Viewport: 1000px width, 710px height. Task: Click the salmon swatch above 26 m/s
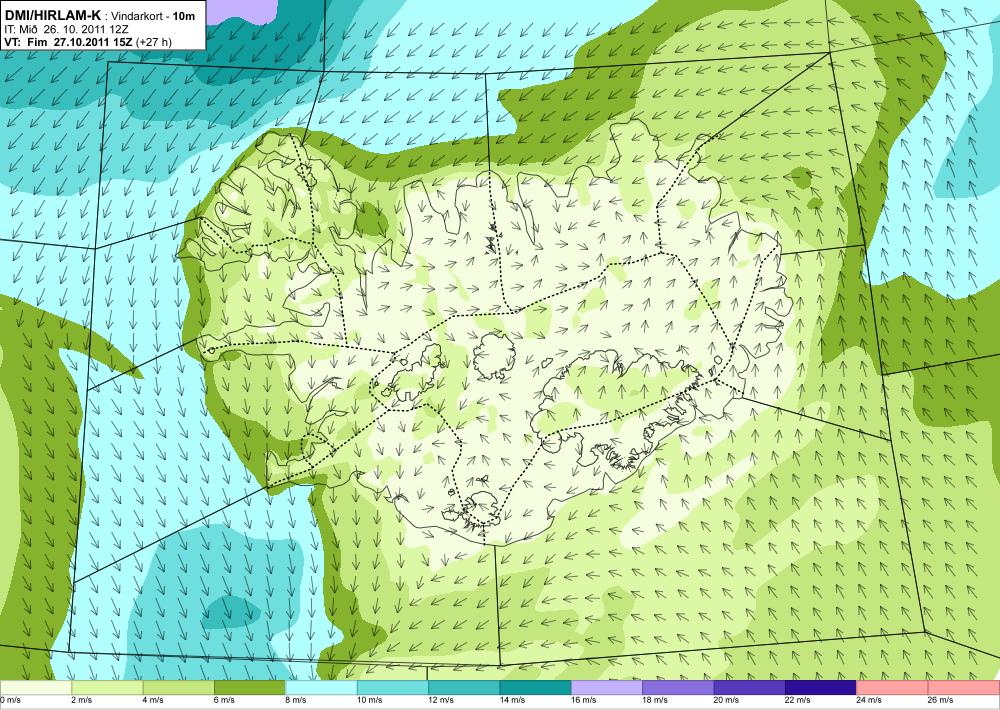pyautogui.click(x=964, y=688)
